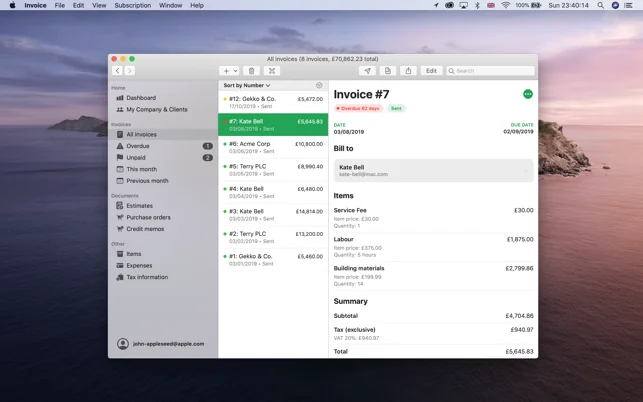Screen dimensions: 643x402
Task: Click due date 02/09/2019
Action: 518,132
